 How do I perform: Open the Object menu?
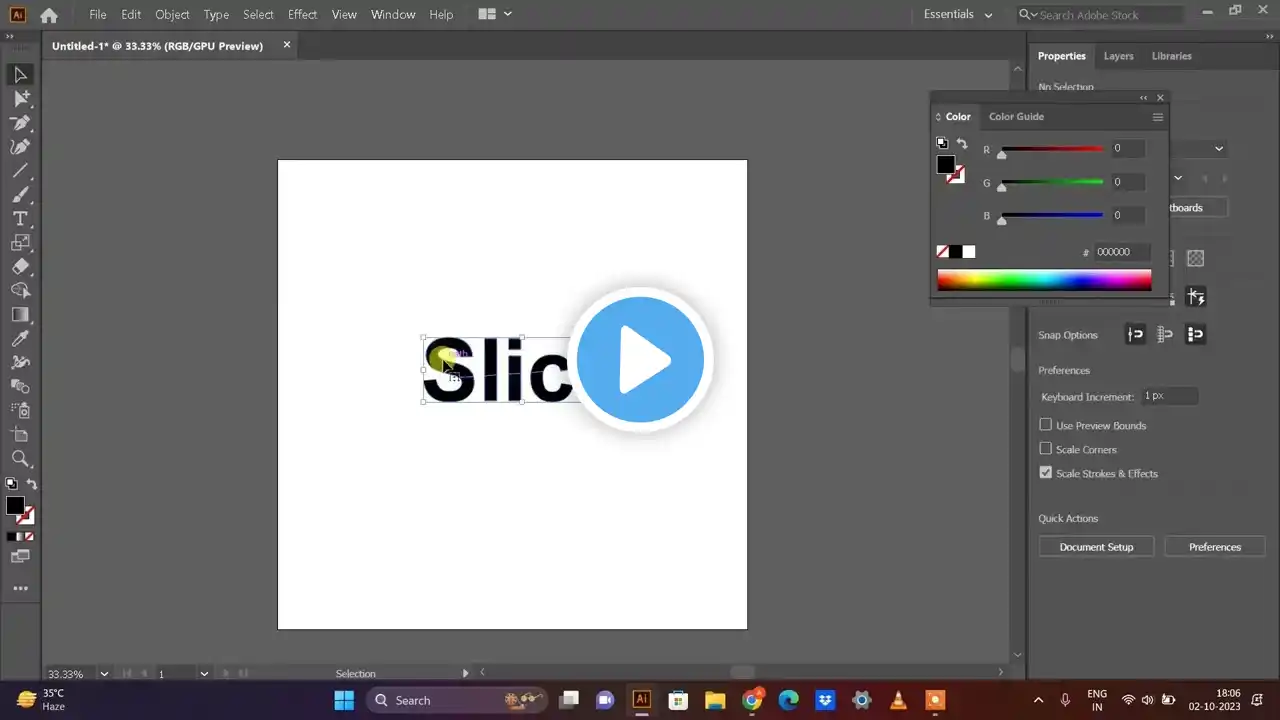click(x=172, y=15)
